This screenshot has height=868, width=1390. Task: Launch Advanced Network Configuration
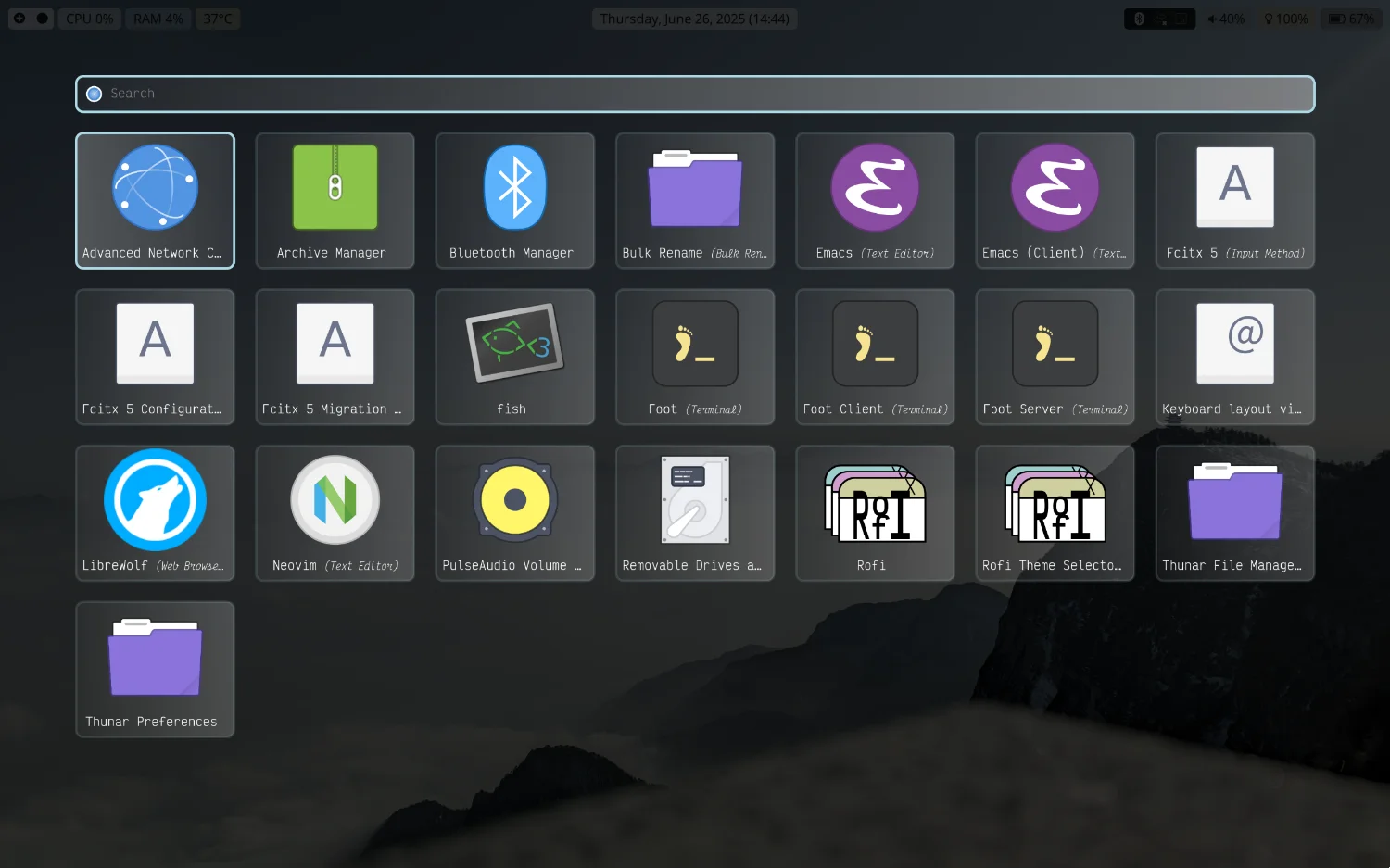click(x=155, y=200)
